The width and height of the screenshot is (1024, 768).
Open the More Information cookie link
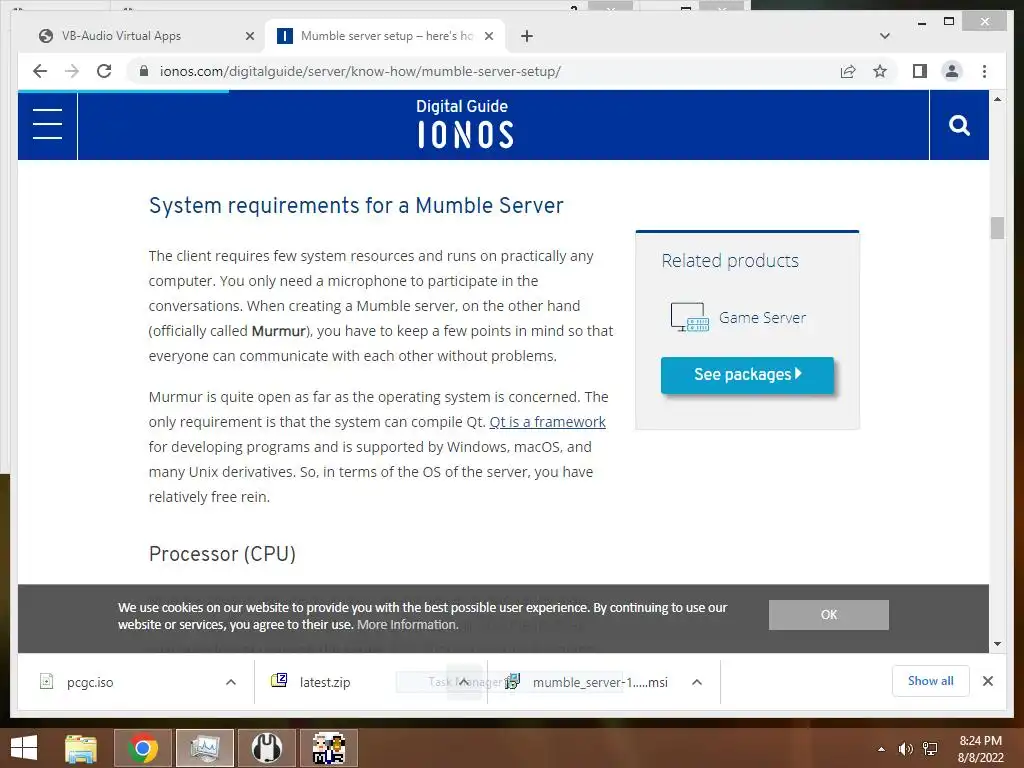pos(408,625)
